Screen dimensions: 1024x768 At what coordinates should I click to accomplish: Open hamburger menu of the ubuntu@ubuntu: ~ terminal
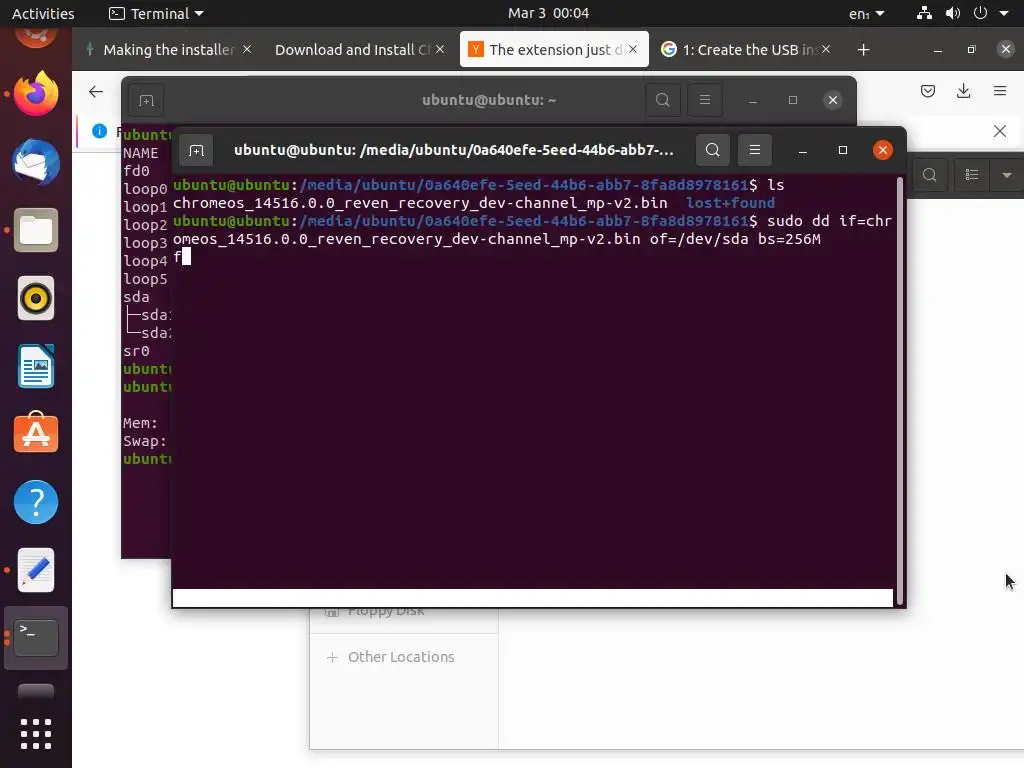[705, 100]
